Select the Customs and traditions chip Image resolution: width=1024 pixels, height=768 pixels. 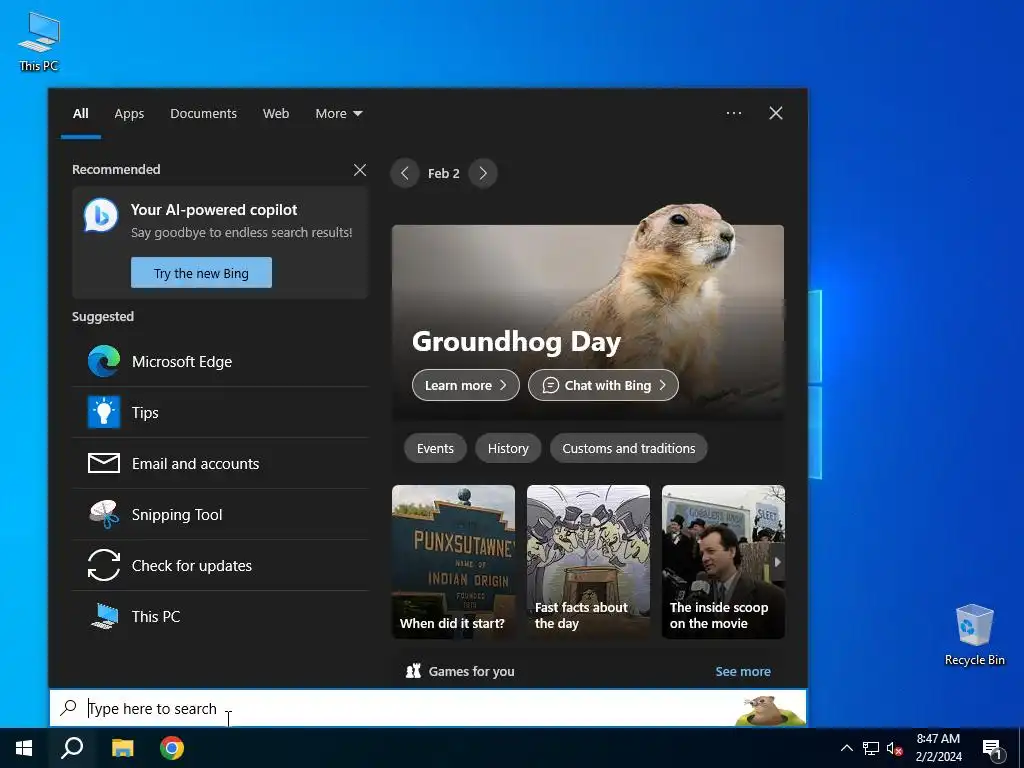629,449
